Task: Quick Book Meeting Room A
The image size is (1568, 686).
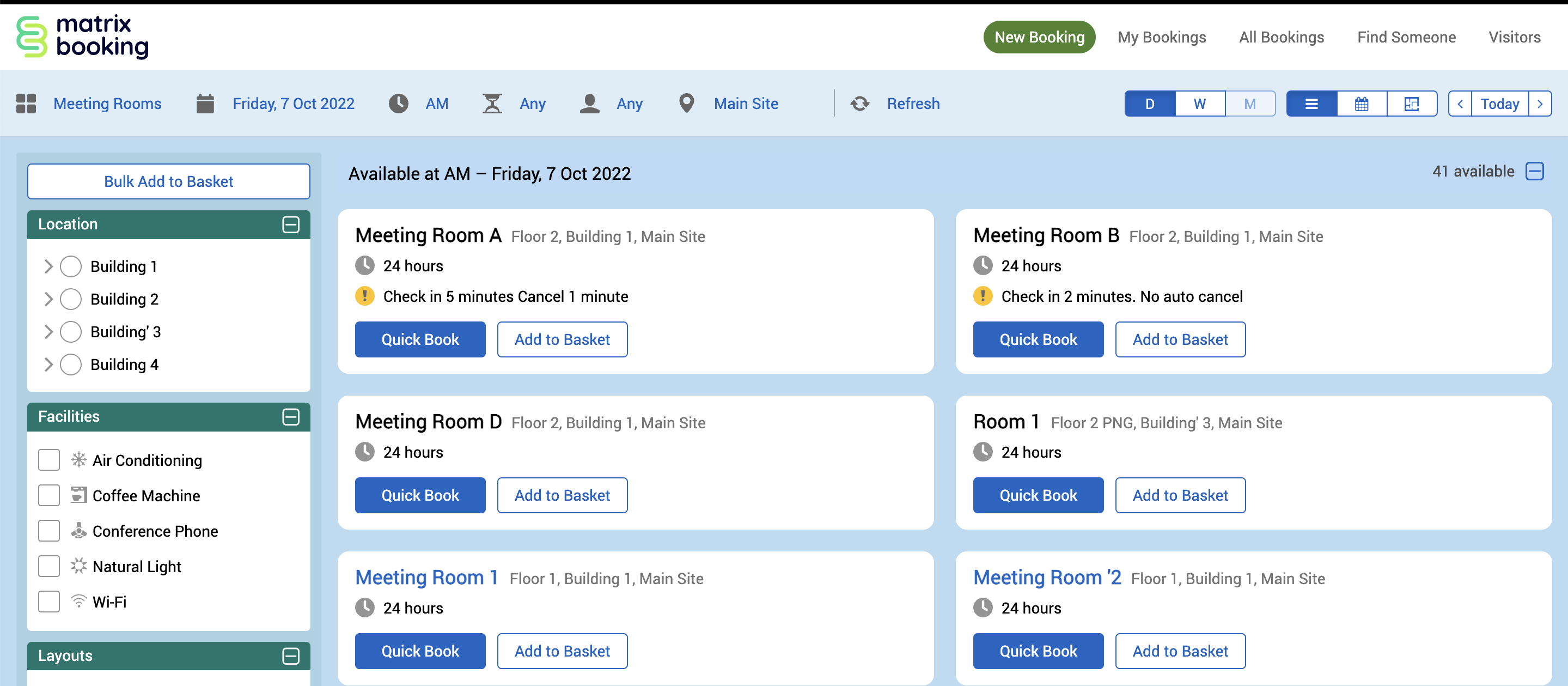Action: point(420,339)
